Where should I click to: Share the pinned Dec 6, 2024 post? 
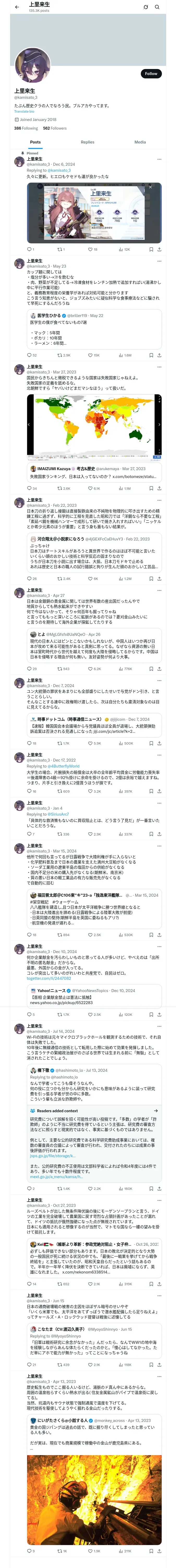tap(160, 249)
